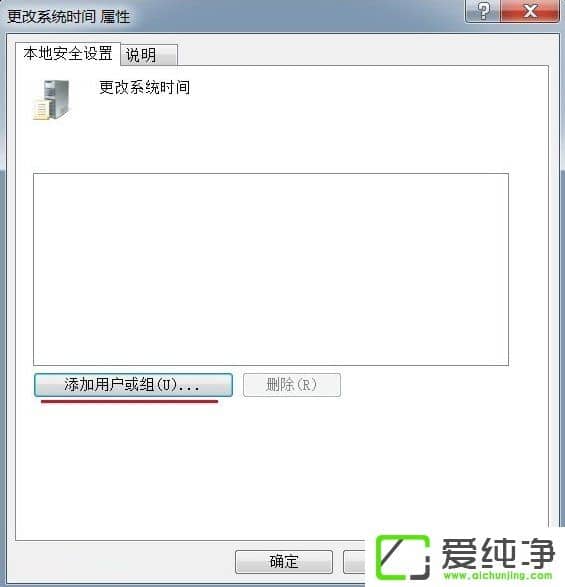
Task: Click the 爱纯净 watermark text
Action: tap(498, 553)
